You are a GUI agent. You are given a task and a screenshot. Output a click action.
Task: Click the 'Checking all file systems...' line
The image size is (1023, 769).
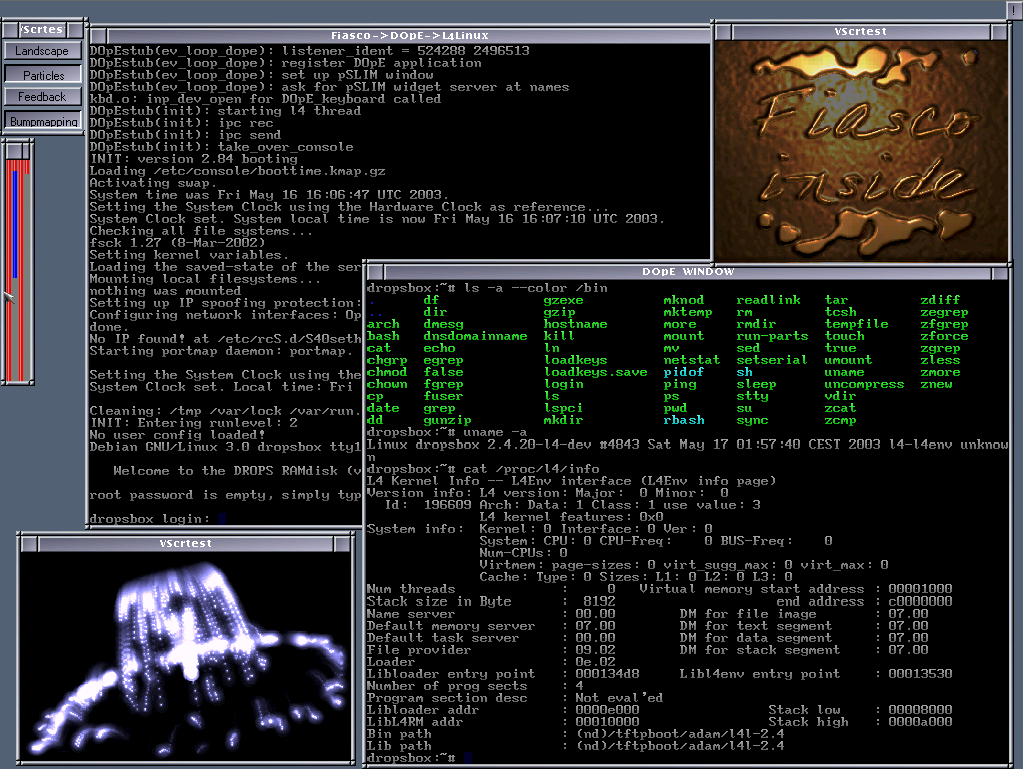coord(201,231)
